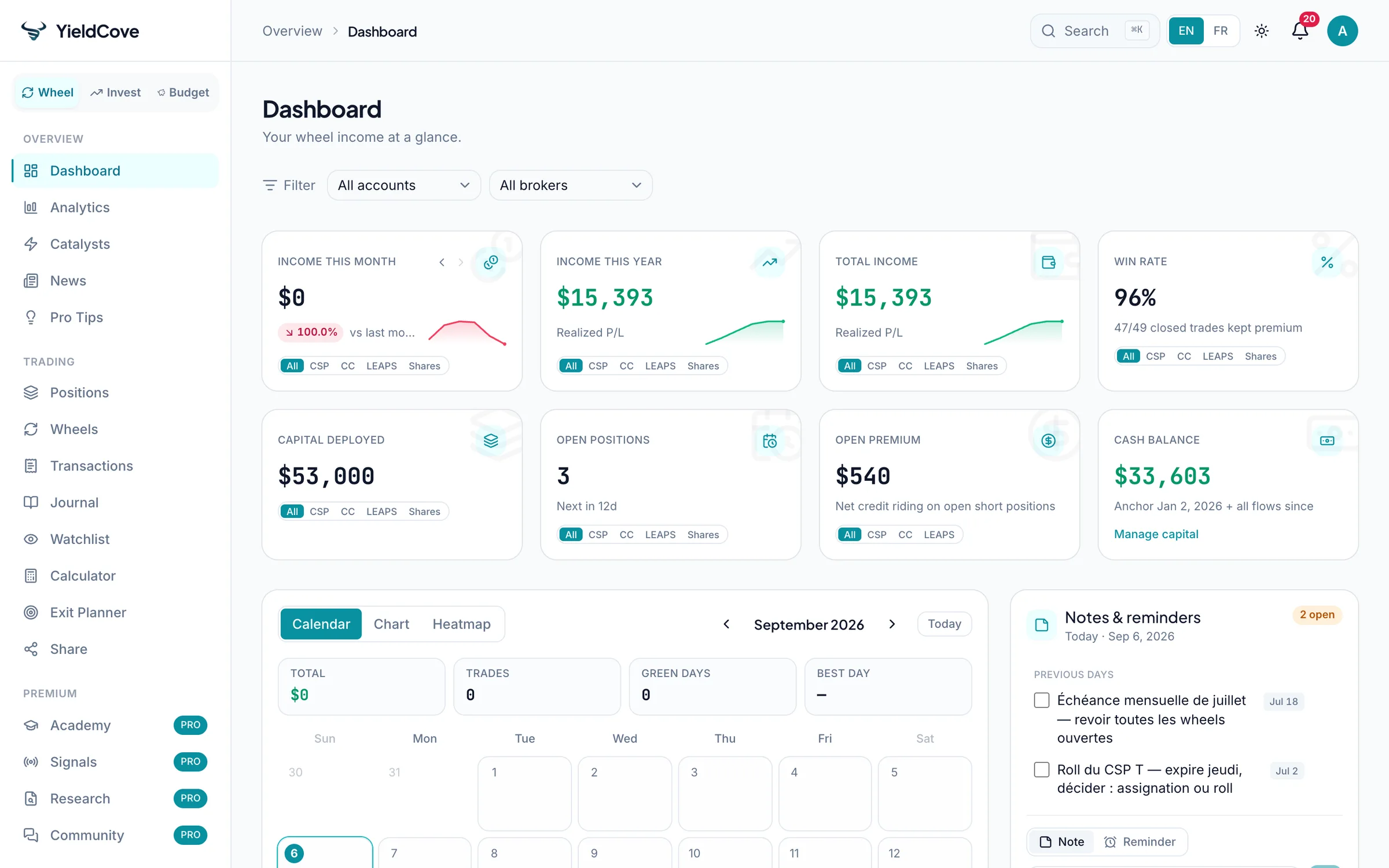Select the Note tab in reminders
The height and width of the screenshot is (868, 1389).
pyautogui.click(x=1061, y=841)
